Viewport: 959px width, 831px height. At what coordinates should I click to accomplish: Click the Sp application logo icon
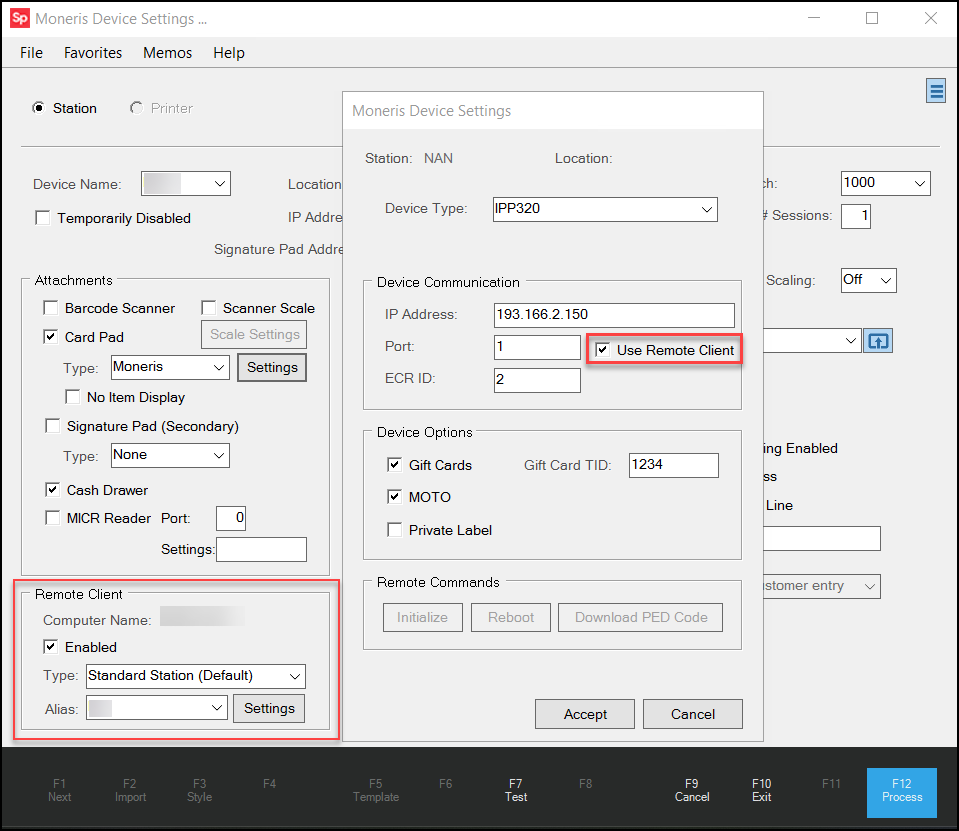pyautogui.click(x=20, y=18)
